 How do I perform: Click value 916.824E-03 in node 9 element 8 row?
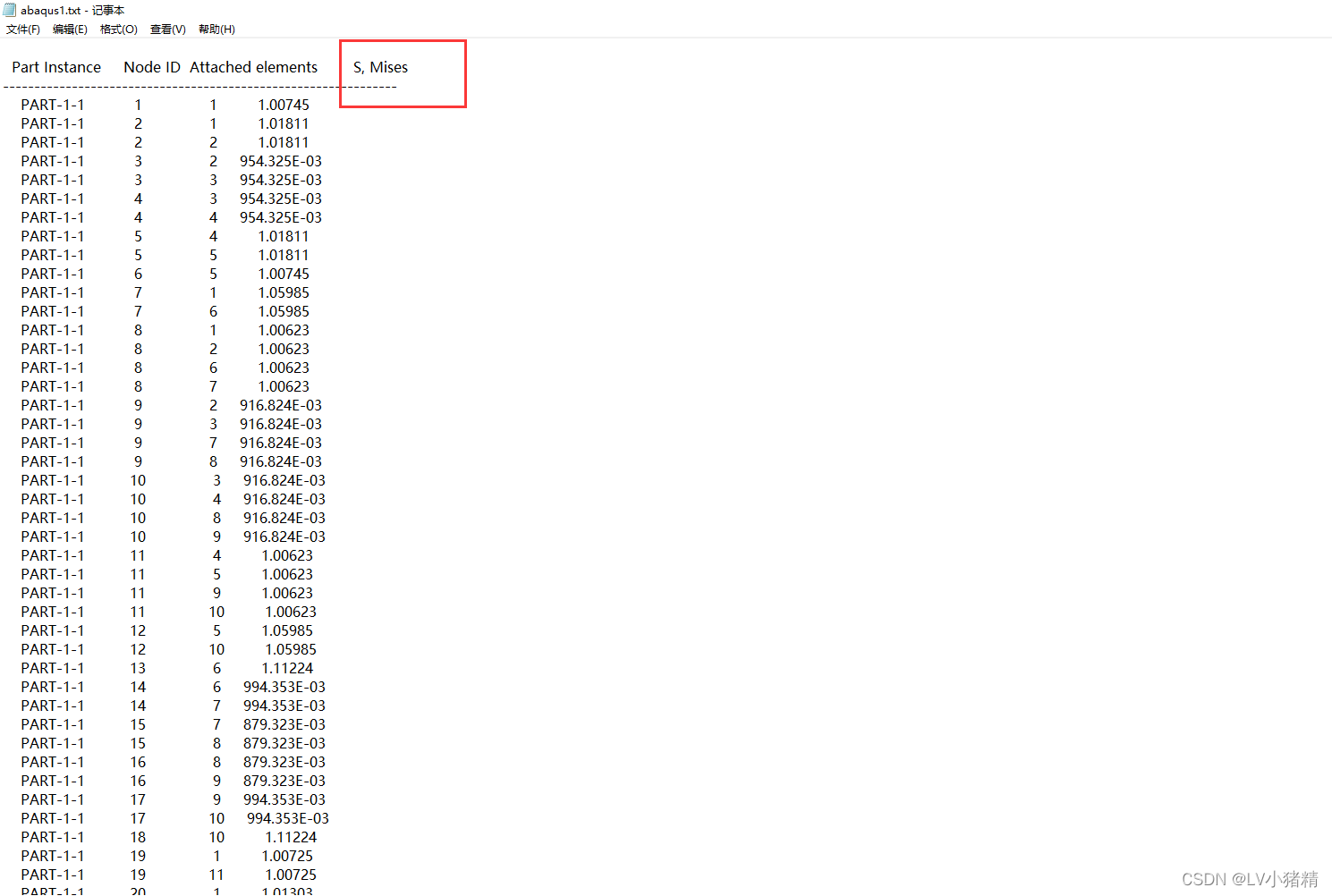[281, 461]
